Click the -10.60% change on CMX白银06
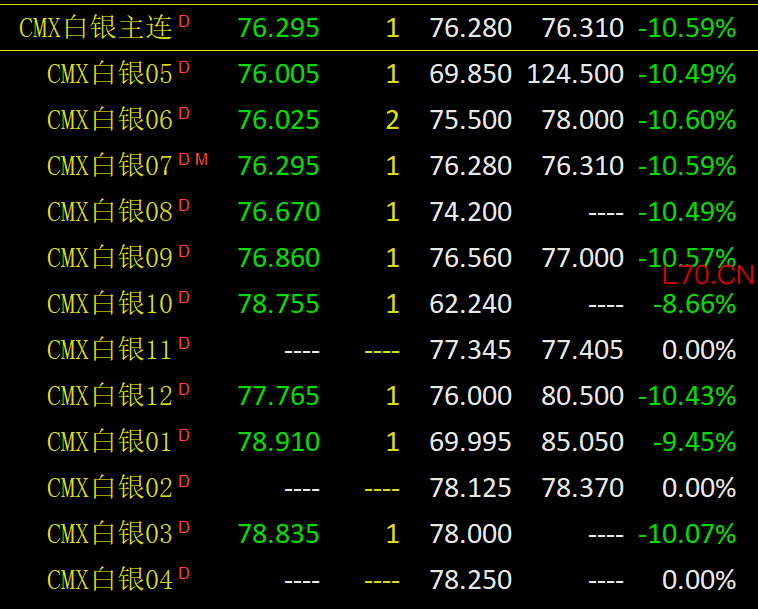This screenshot has height=609, width=758. (687, 120)
